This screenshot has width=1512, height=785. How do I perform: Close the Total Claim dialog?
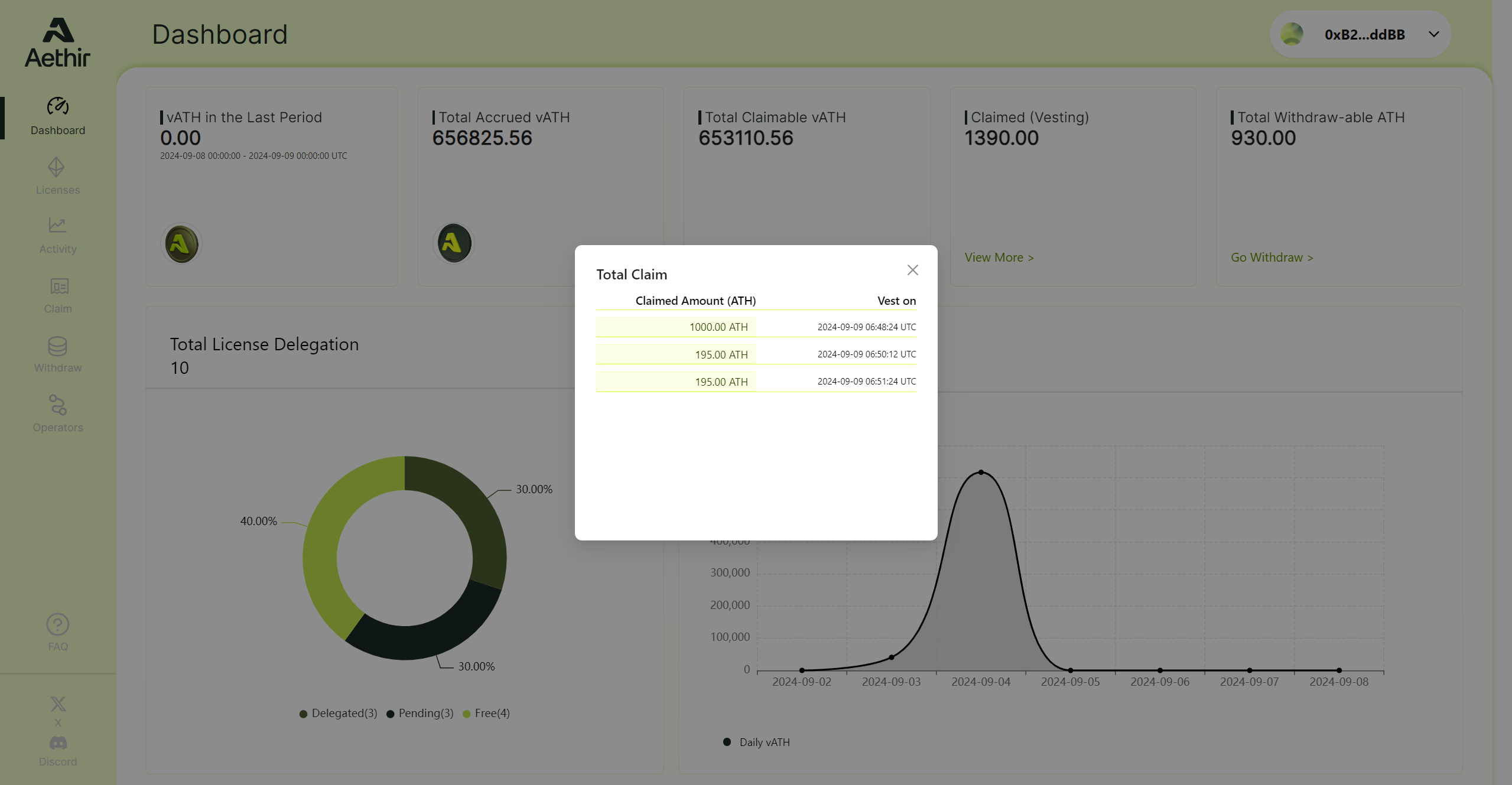(x=912, y=270)
